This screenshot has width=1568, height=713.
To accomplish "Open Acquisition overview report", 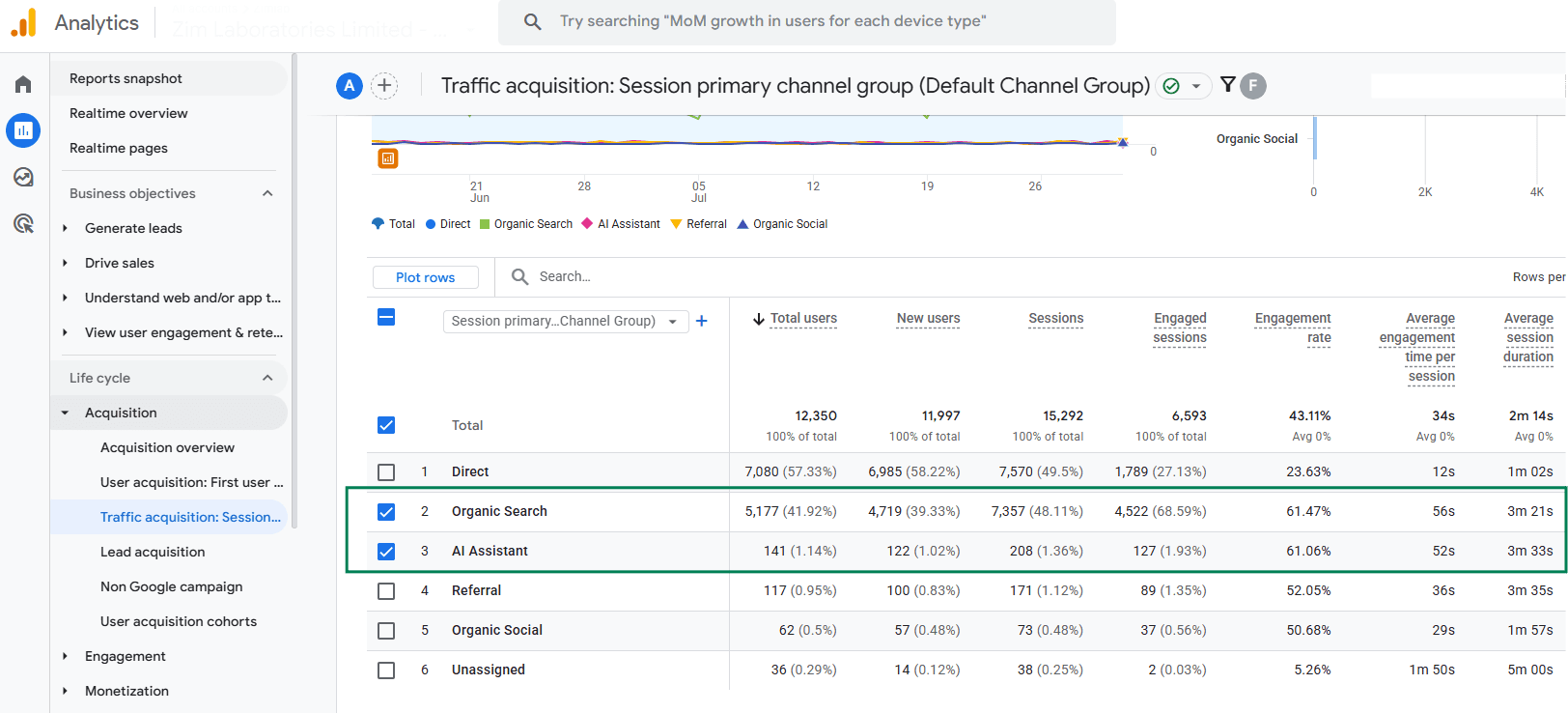I will coord(167,447).
